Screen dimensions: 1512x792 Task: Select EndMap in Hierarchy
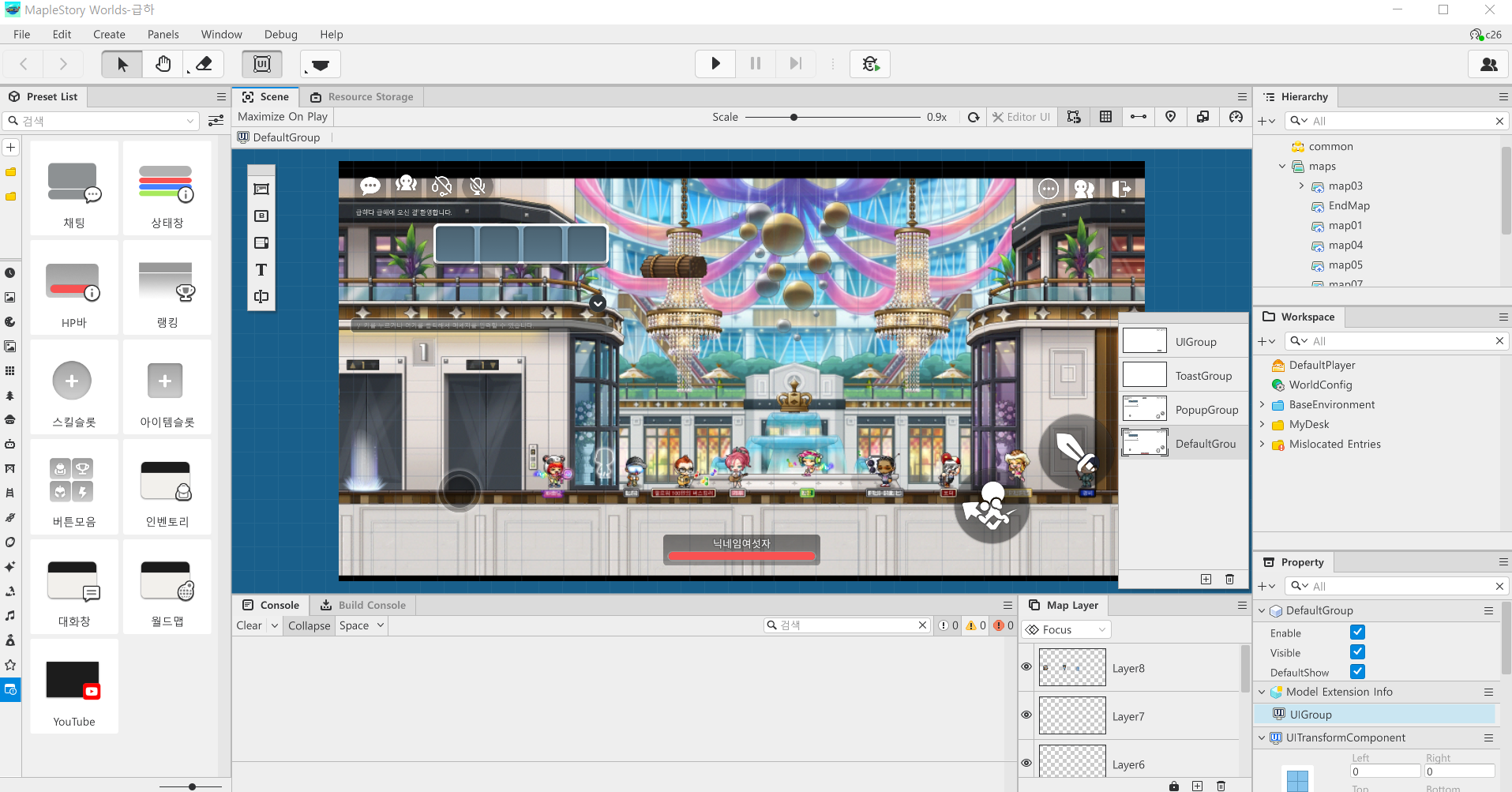[1349, 206]
